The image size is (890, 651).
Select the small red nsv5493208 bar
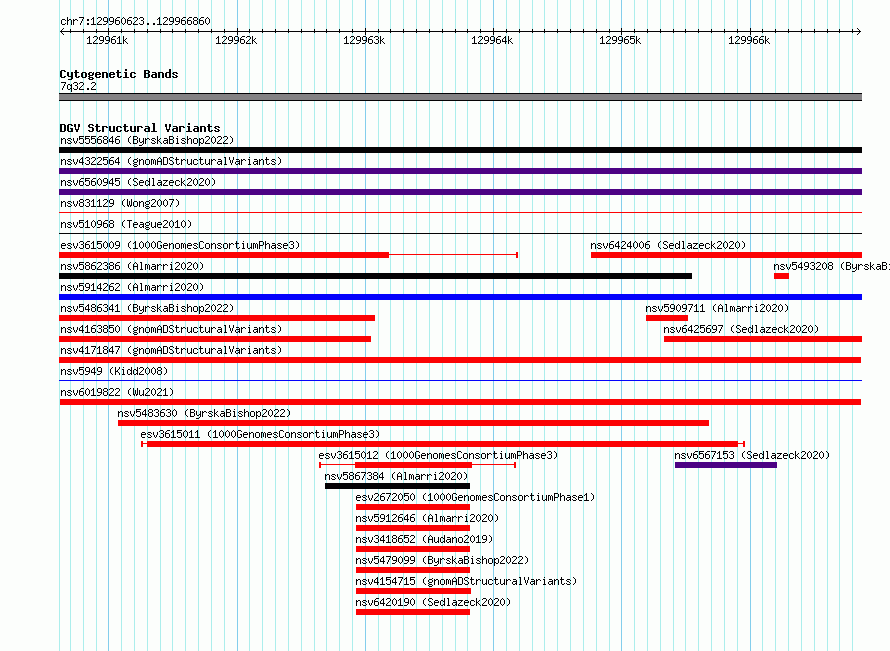(782, 276)
